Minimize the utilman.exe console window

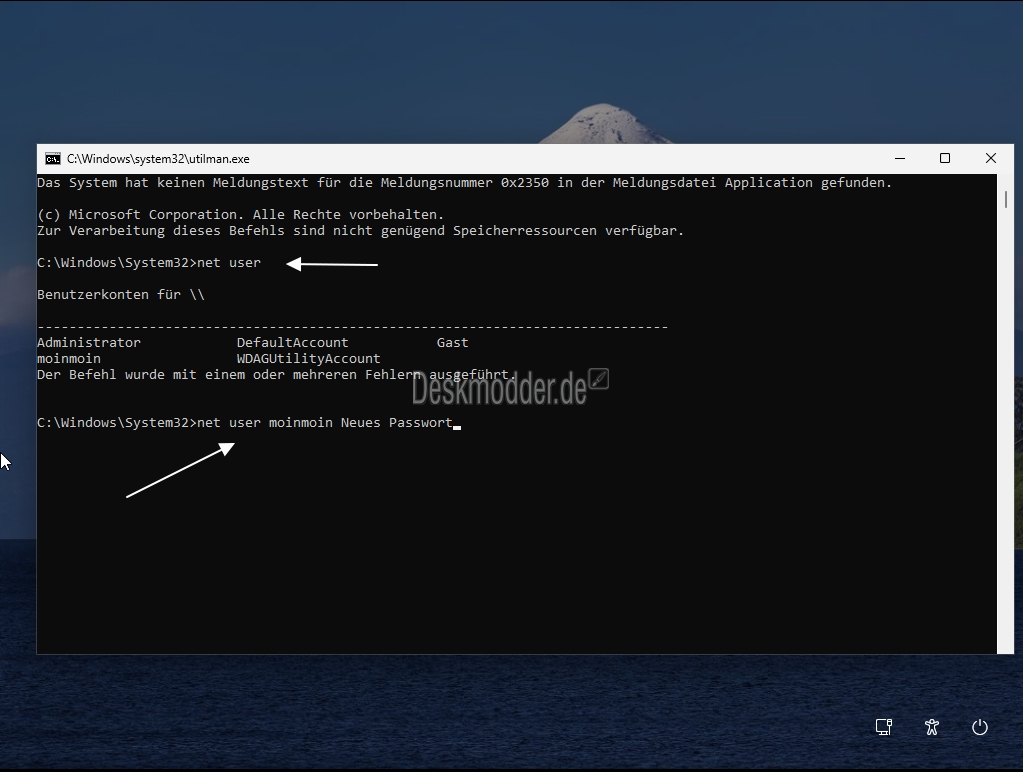click(x=900, y=159)
